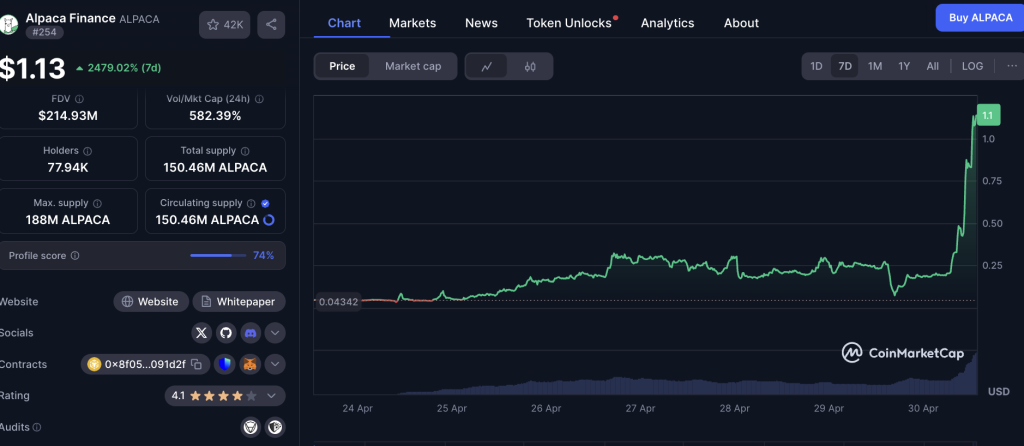Click the $1.13 price text
Viewport: 1024px width, 446px height.
[x=33, y=68]
